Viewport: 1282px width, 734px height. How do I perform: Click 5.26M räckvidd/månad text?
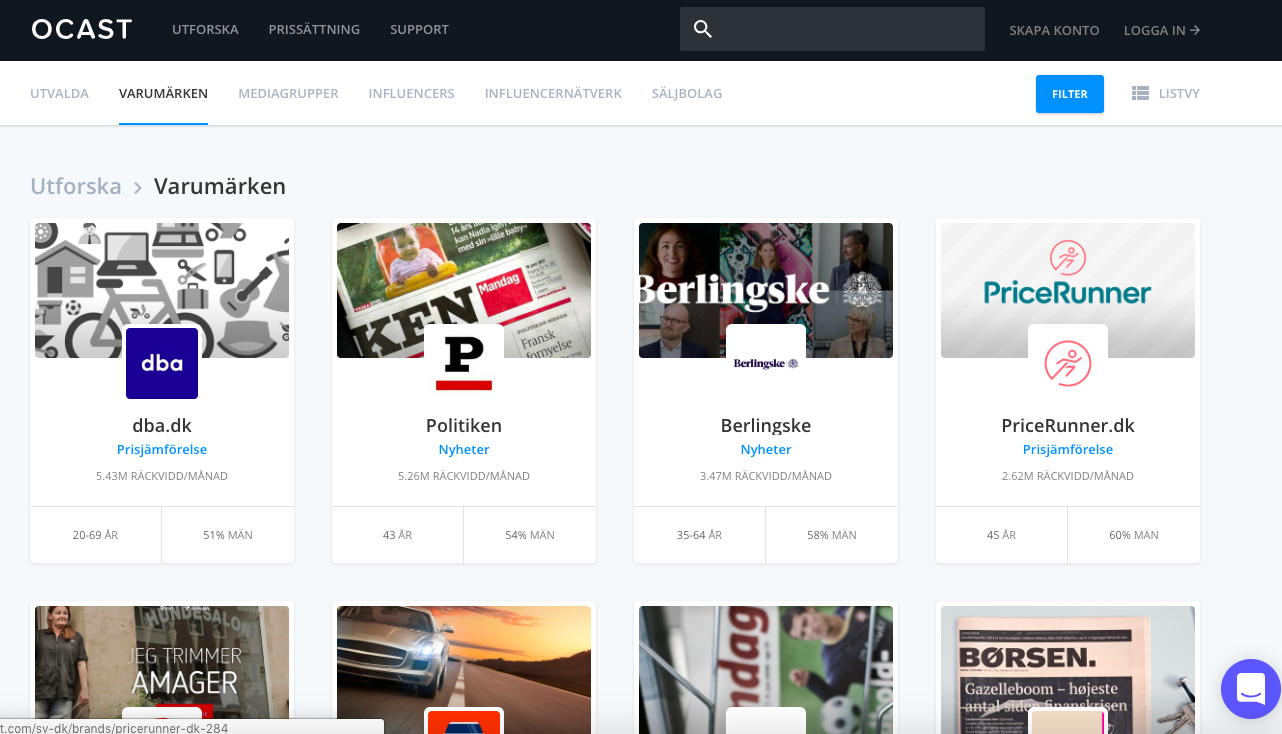[x=464, y=476]
